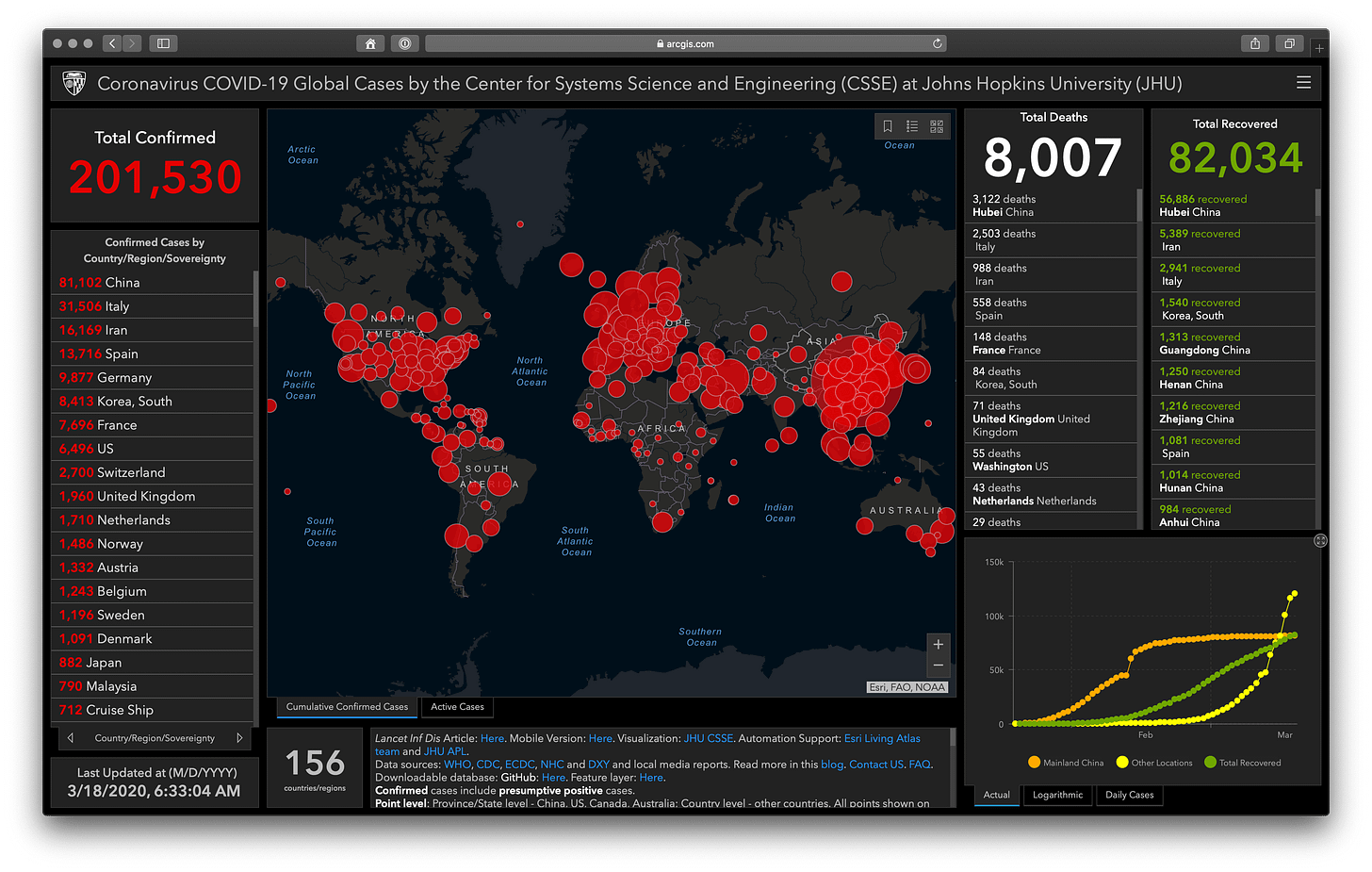Open a new Safari tab with plus
Viewport: 1372px width, 872px height.
tap(1319, 47)
